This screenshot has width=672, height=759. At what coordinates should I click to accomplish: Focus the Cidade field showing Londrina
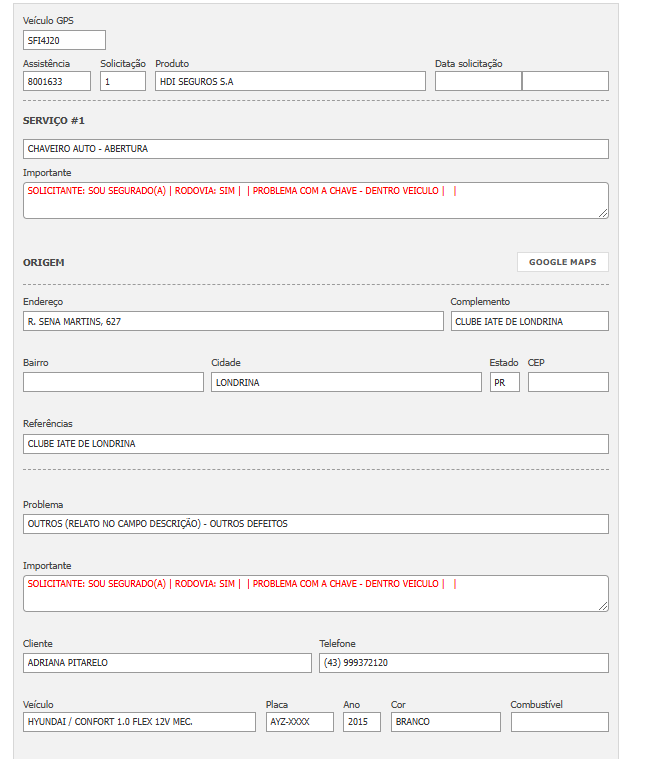[x=346, y=382]
